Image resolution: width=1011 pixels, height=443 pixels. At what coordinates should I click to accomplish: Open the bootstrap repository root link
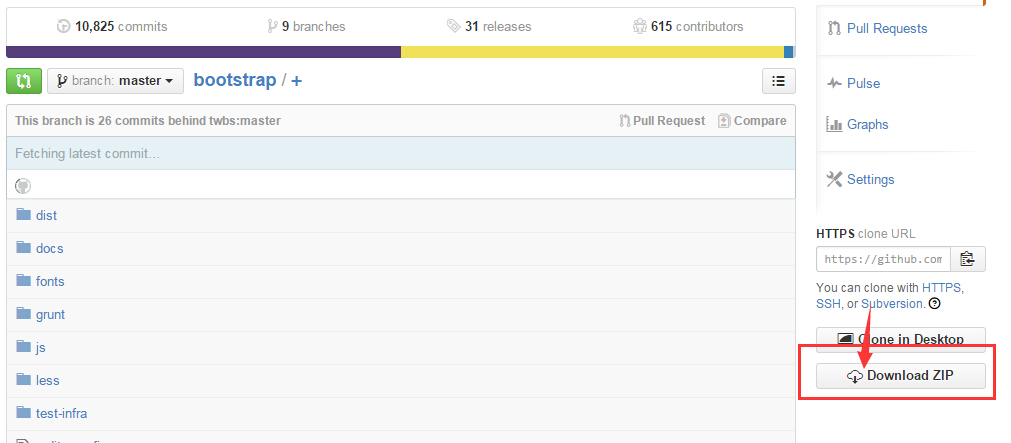click(235, 81)
